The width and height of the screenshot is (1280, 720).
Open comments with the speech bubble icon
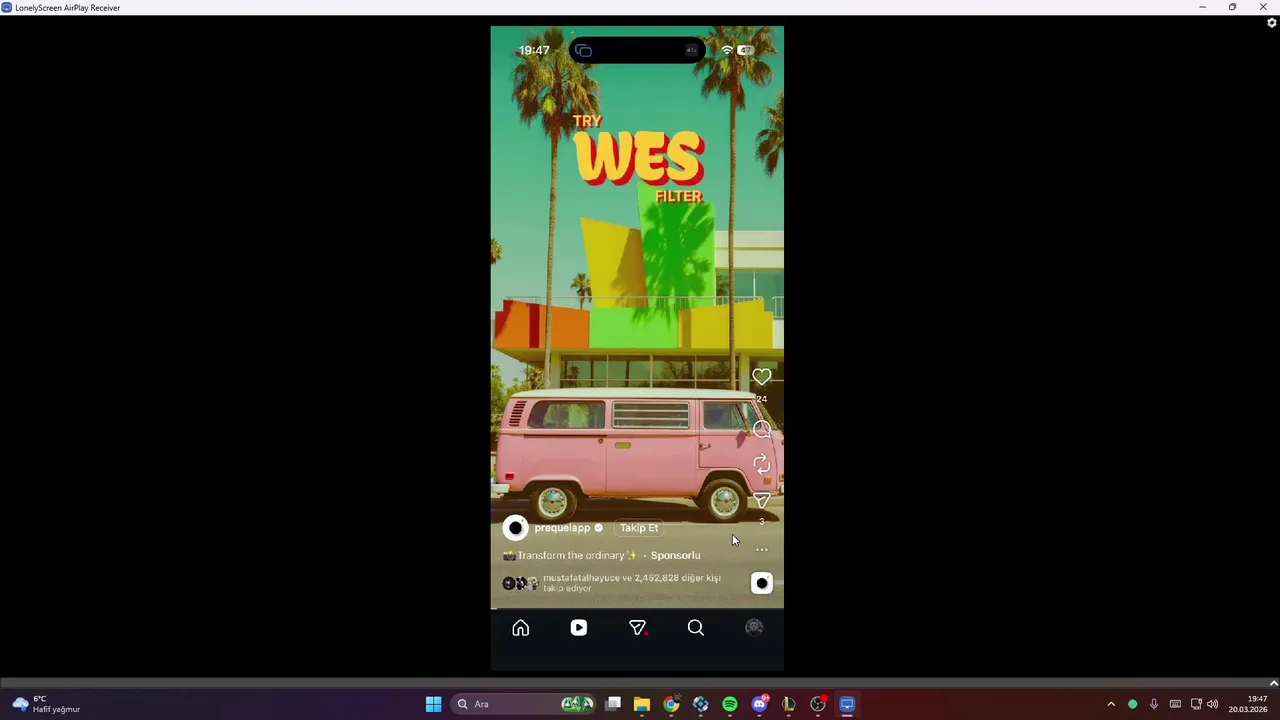(762, 429)
